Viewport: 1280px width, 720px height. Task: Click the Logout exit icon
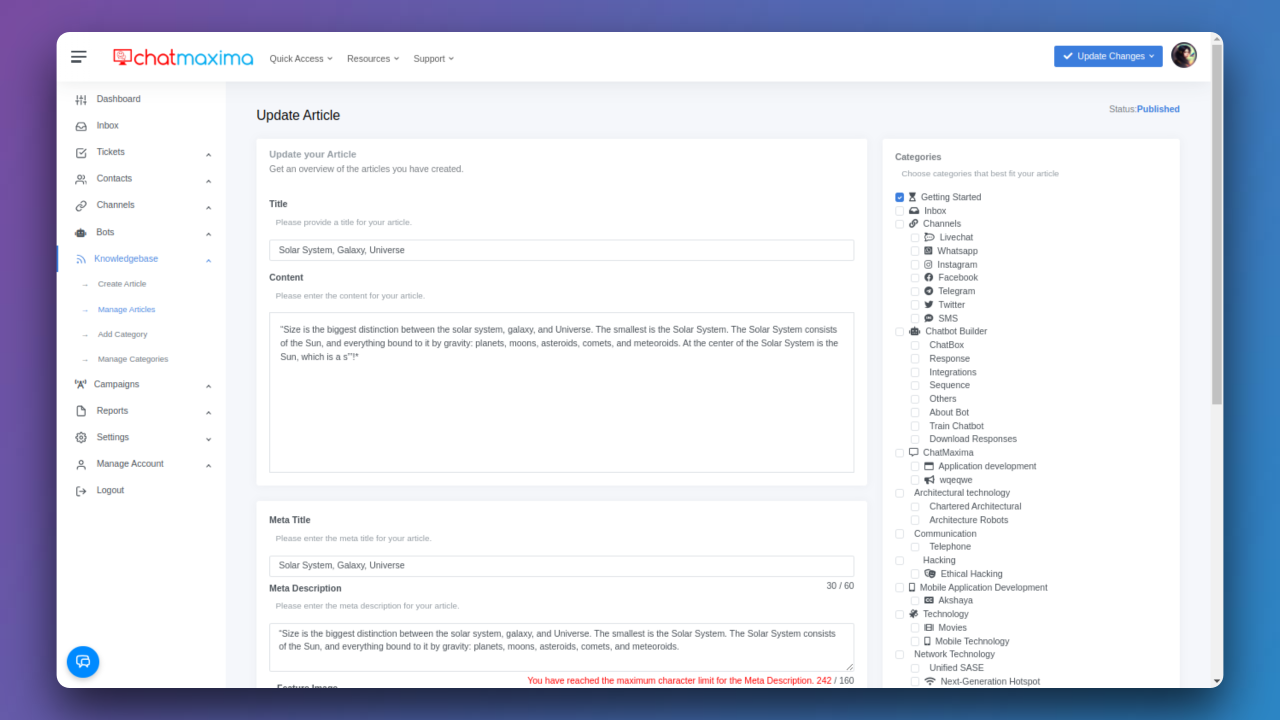[81, 491]
